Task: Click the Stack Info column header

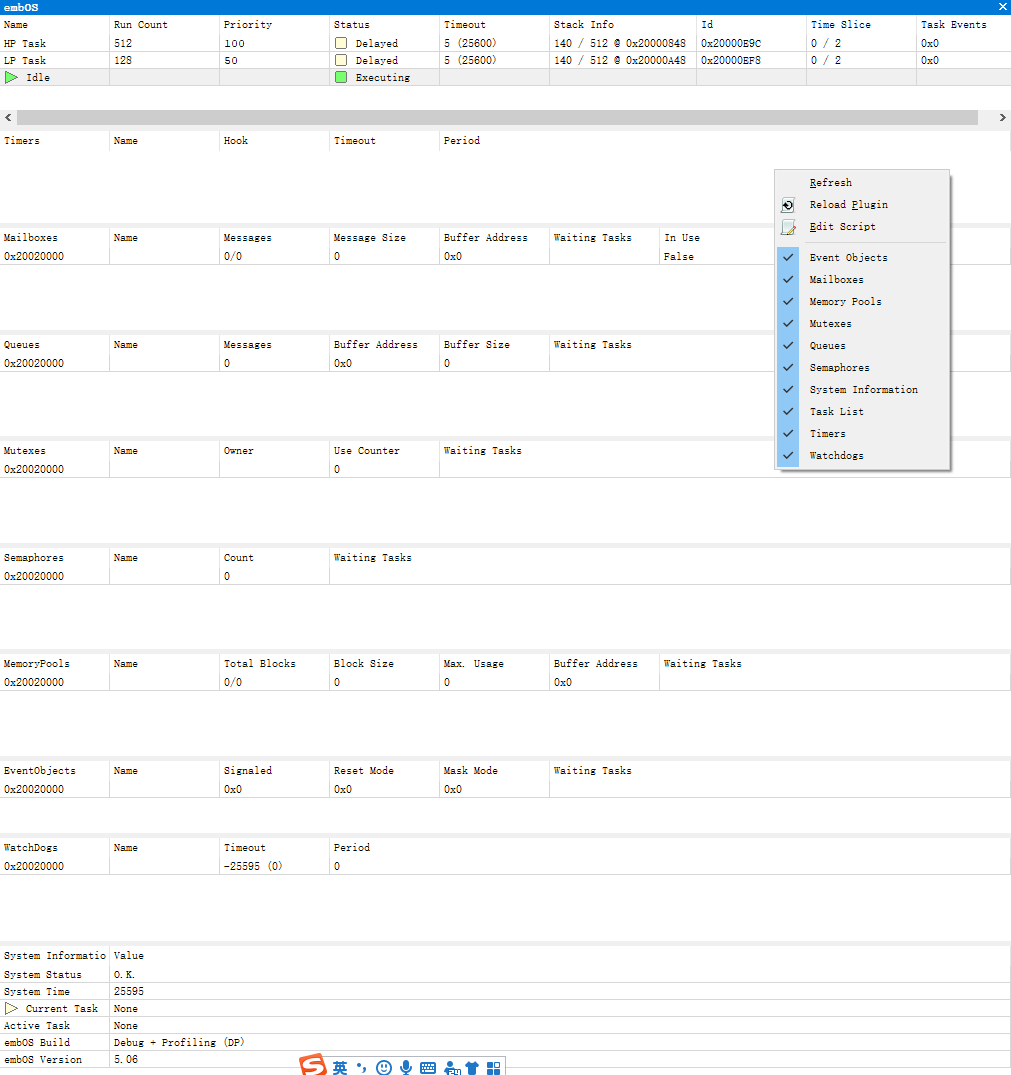Action: (583, 25)
